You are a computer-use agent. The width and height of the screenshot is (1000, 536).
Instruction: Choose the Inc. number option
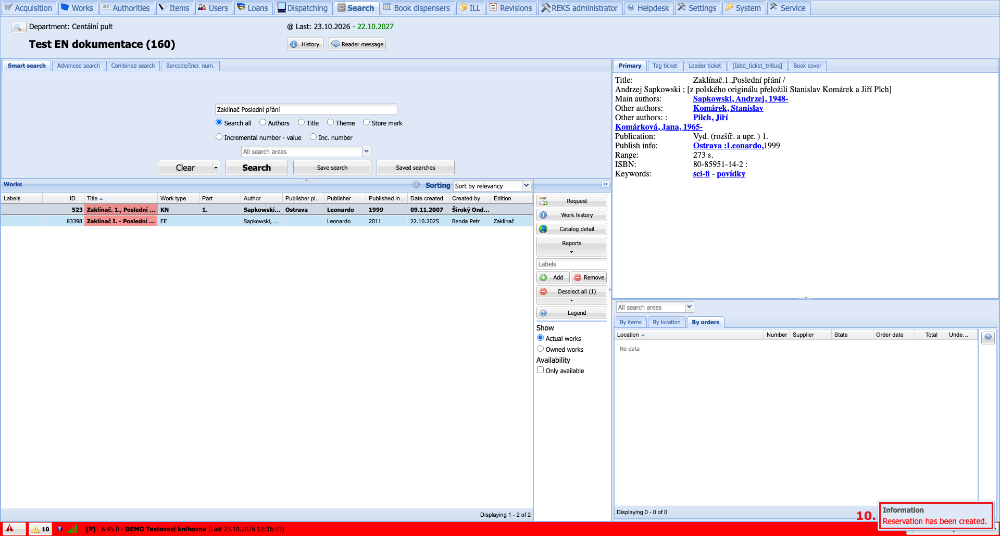click(313, 137)
